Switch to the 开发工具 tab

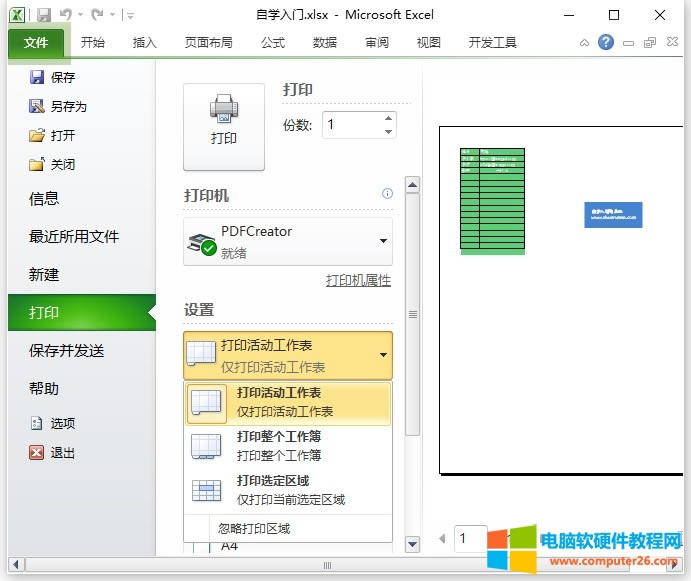pos(492,43)
